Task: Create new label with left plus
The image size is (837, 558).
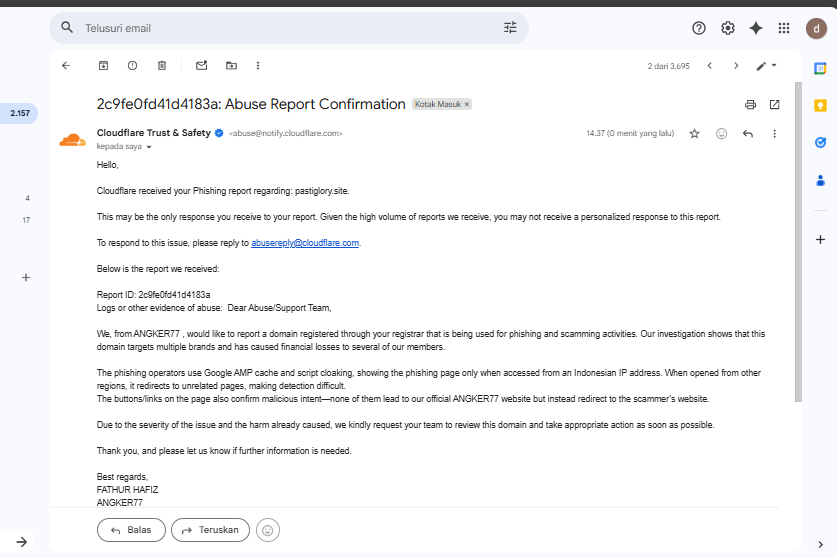Action: [26, 277]
